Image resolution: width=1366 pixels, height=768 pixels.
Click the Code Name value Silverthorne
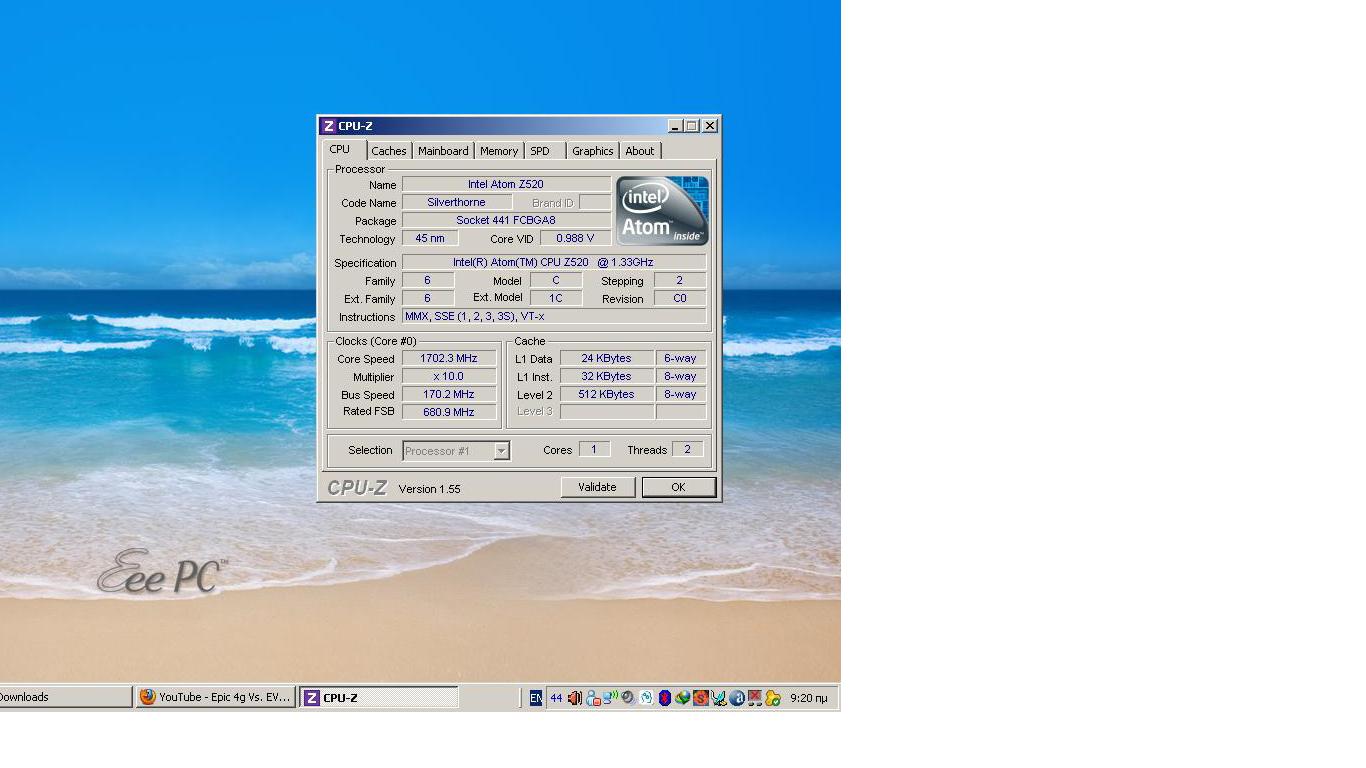pos(456,203)
